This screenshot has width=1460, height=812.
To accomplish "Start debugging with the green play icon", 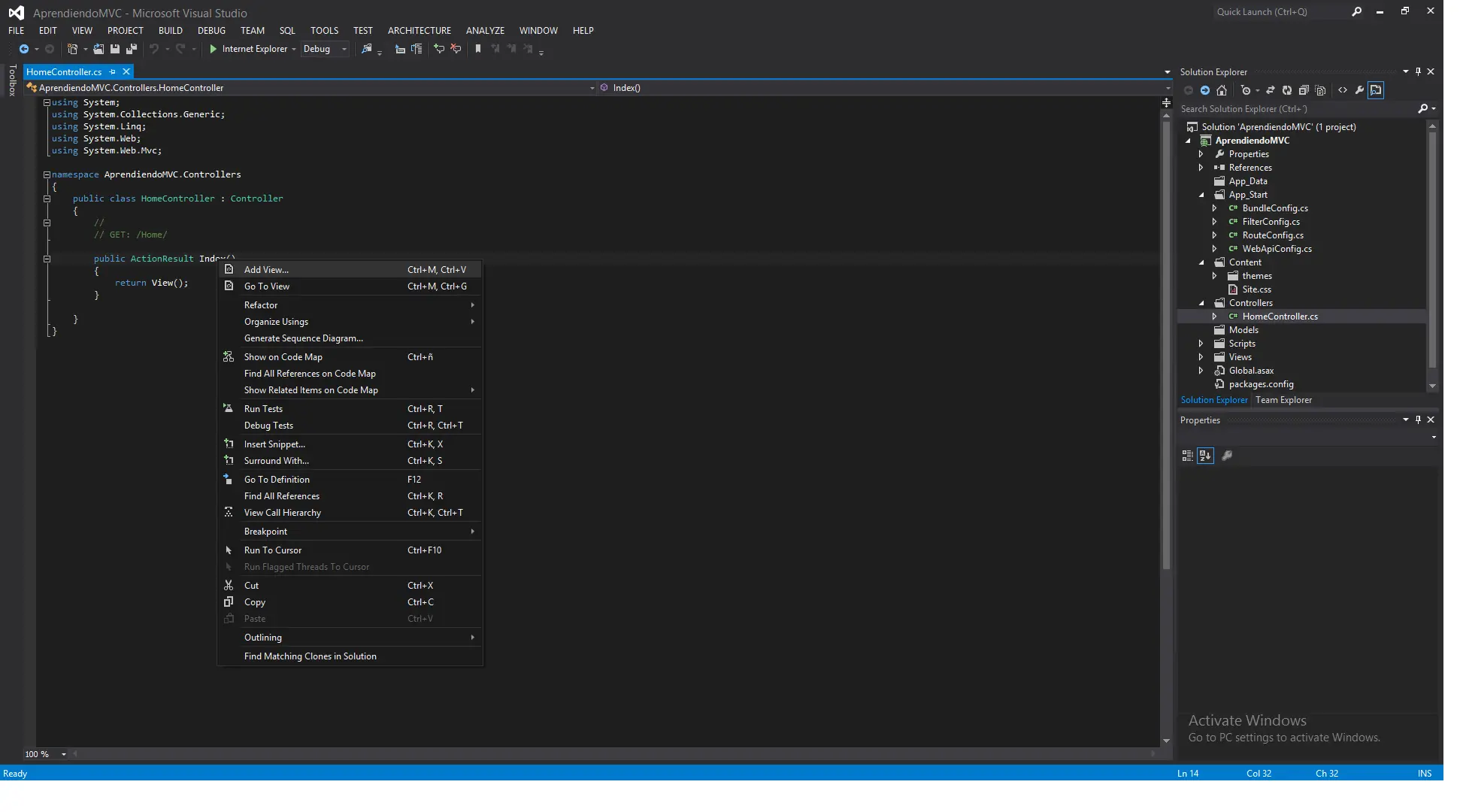I will point(214,49).
